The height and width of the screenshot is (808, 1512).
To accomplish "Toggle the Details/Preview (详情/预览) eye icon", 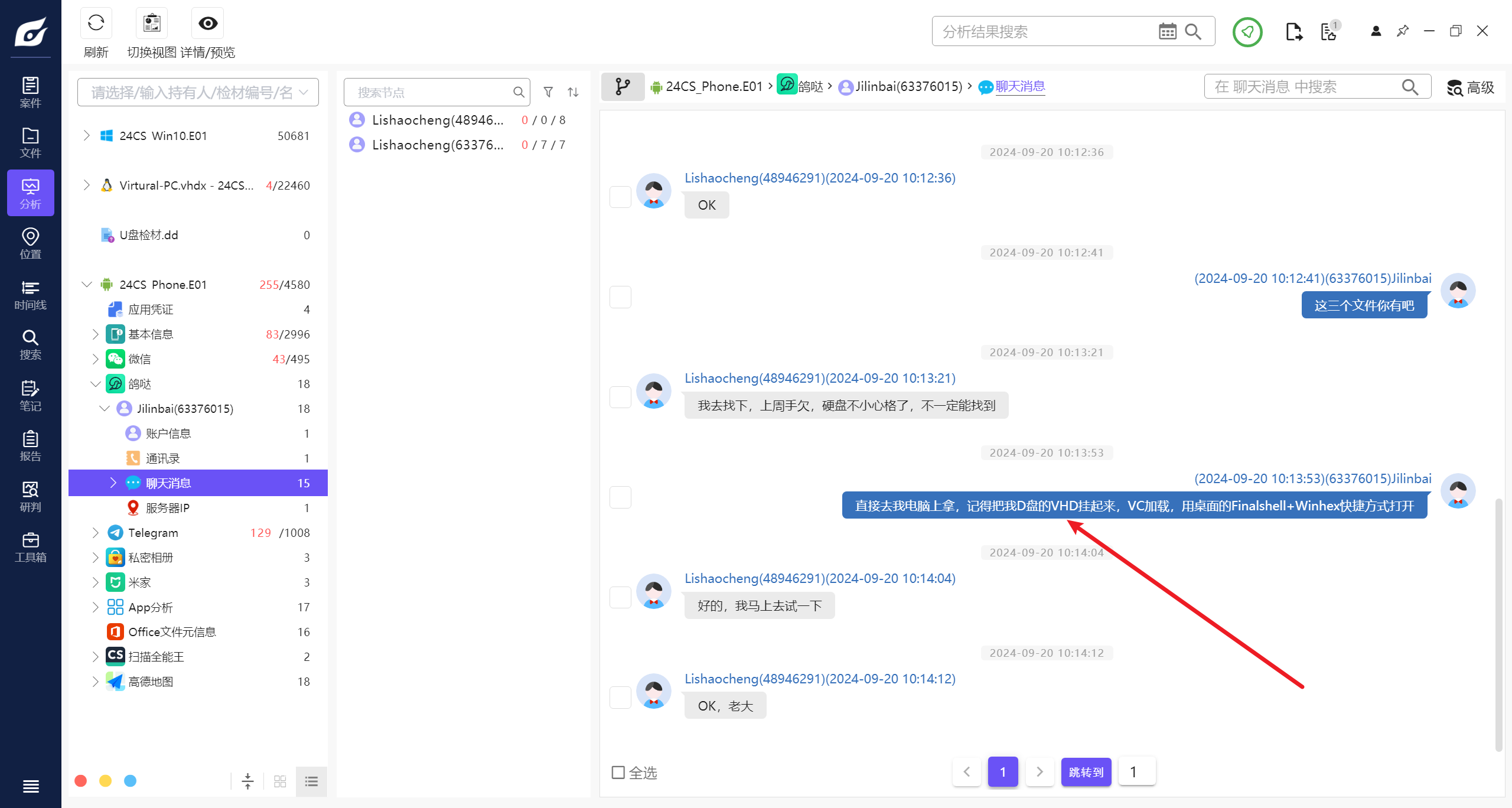I will (208, 24).
